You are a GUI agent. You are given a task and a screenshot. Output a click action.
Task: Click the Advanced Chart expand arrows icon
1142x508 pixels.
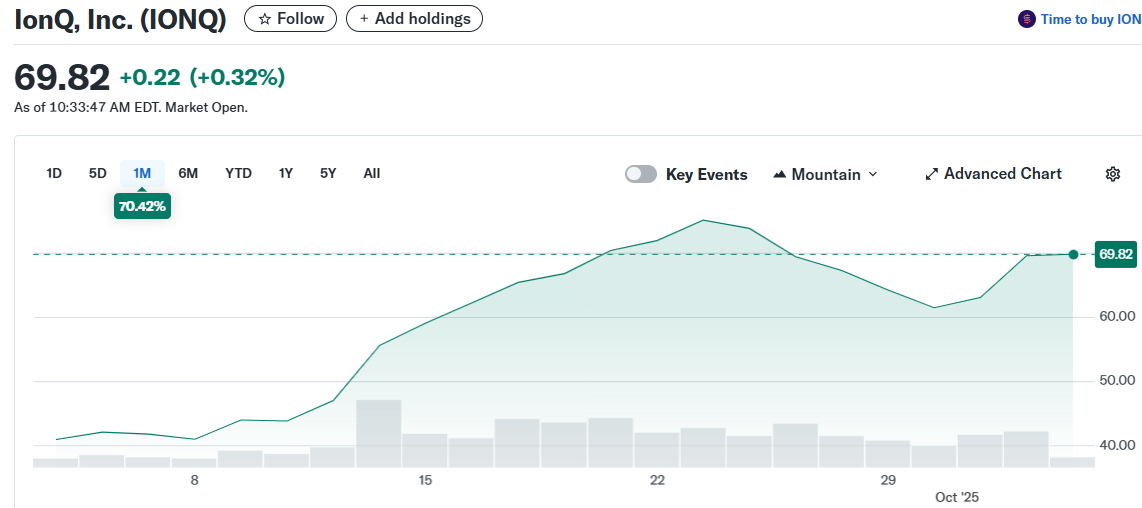[x=931, y=174]
